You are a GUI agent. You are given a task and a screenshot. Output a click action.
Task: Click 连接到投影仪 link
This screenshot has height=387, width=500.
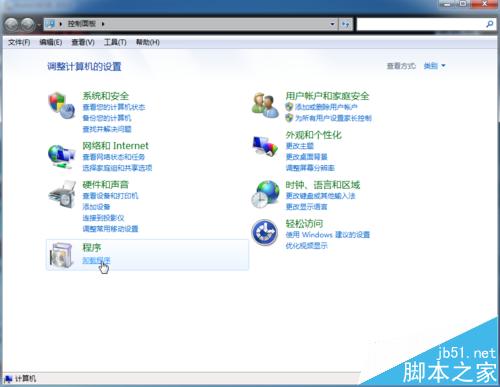(x=103, y=218)
